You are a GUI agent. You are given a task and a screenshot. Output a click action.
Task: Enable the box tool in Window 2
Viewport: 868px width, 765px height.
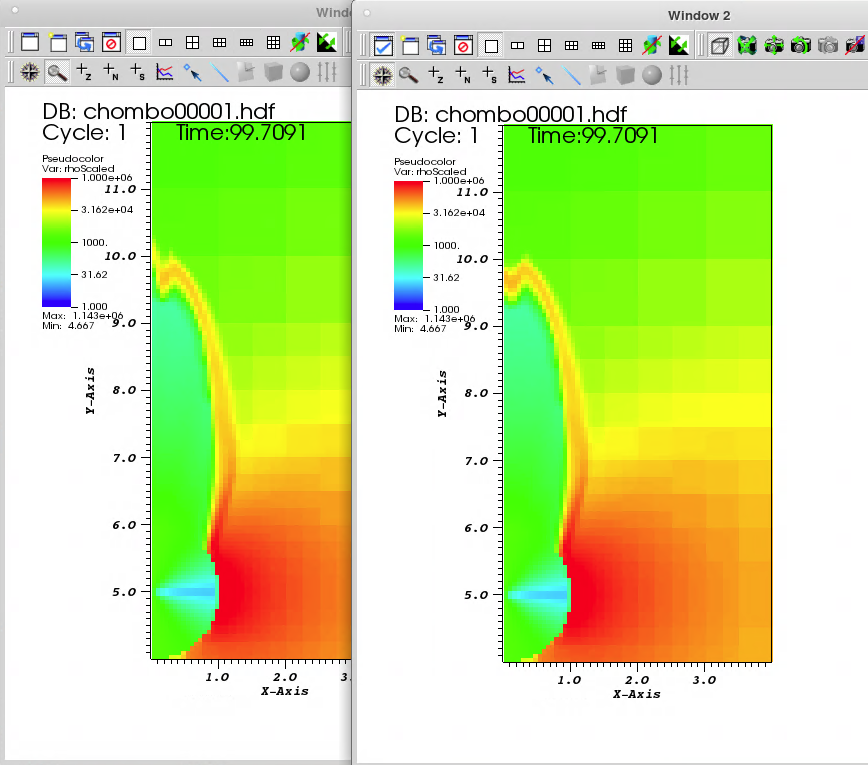click(625, 75)
